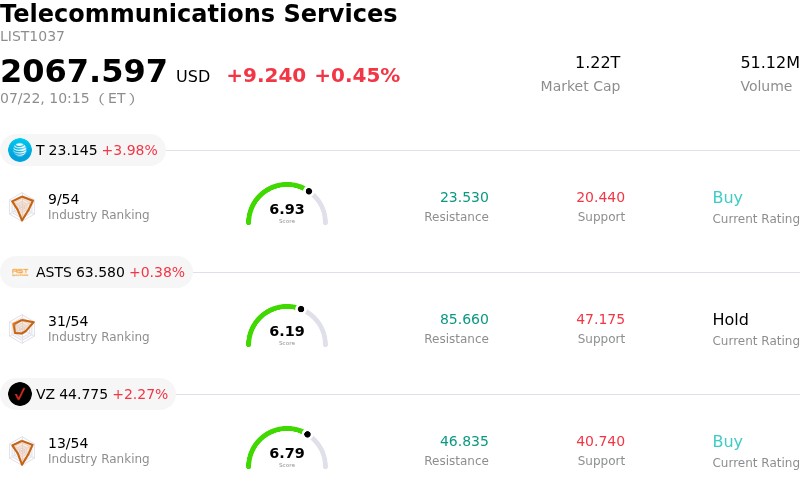
Task: Click the Buy rating for AT&T
Action: tap(727, 197)
